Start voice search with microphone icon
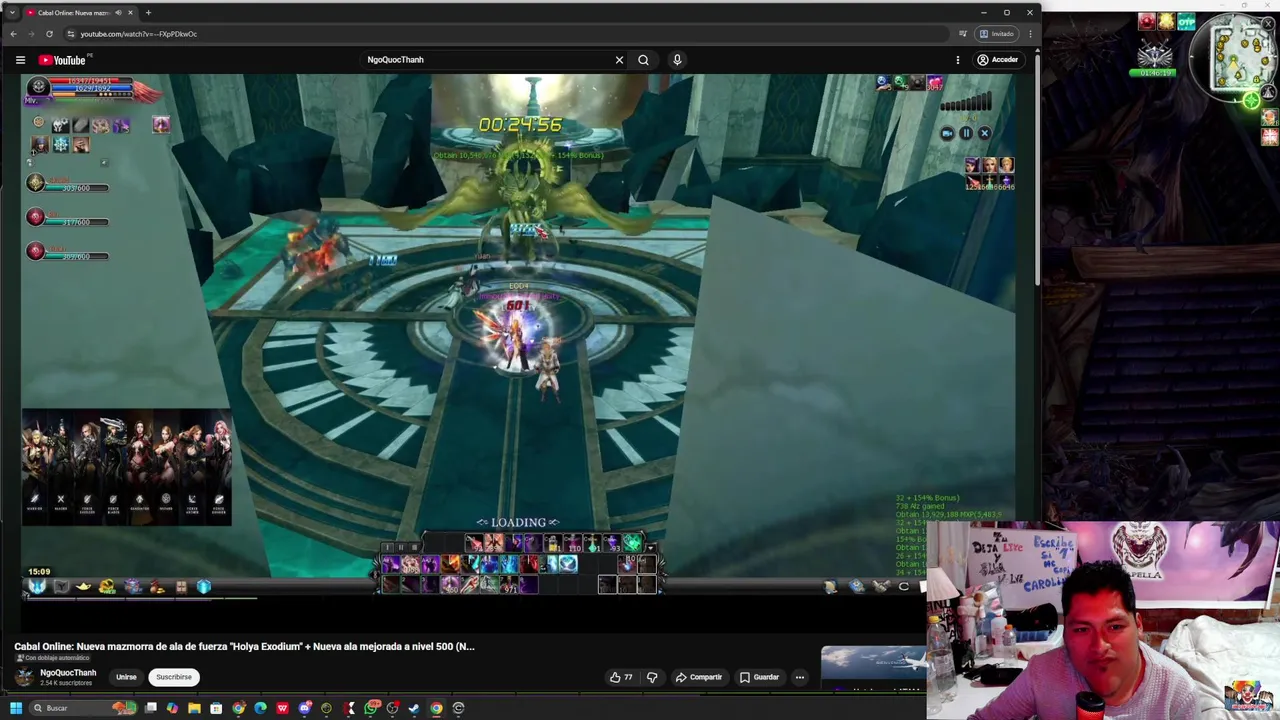This screenshot has width=1280, height=720. (x=677, y=60)
